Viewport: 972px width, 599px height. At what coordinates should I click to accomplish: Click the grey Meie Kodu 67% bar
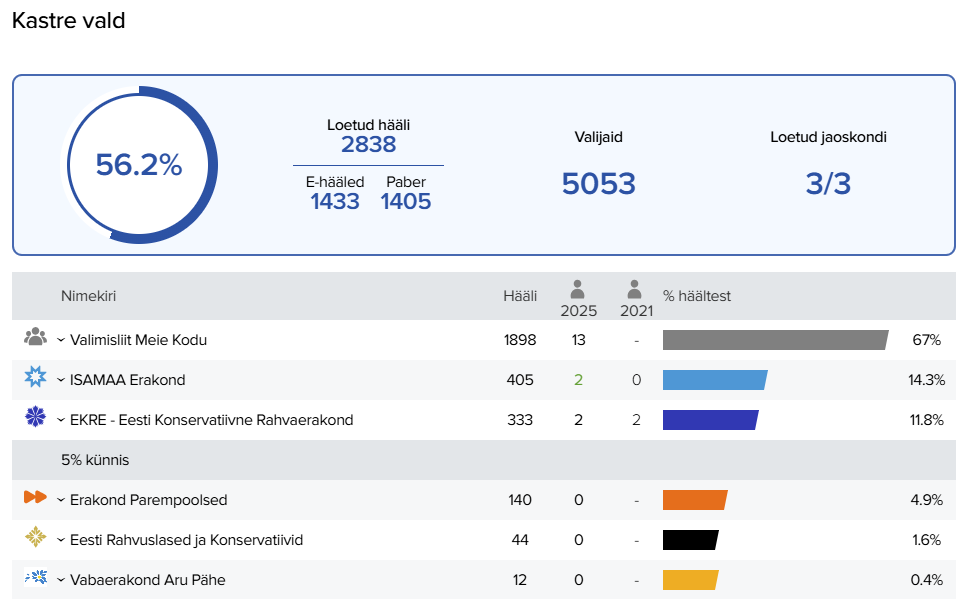pyautogui.click(x=775, y=340)
